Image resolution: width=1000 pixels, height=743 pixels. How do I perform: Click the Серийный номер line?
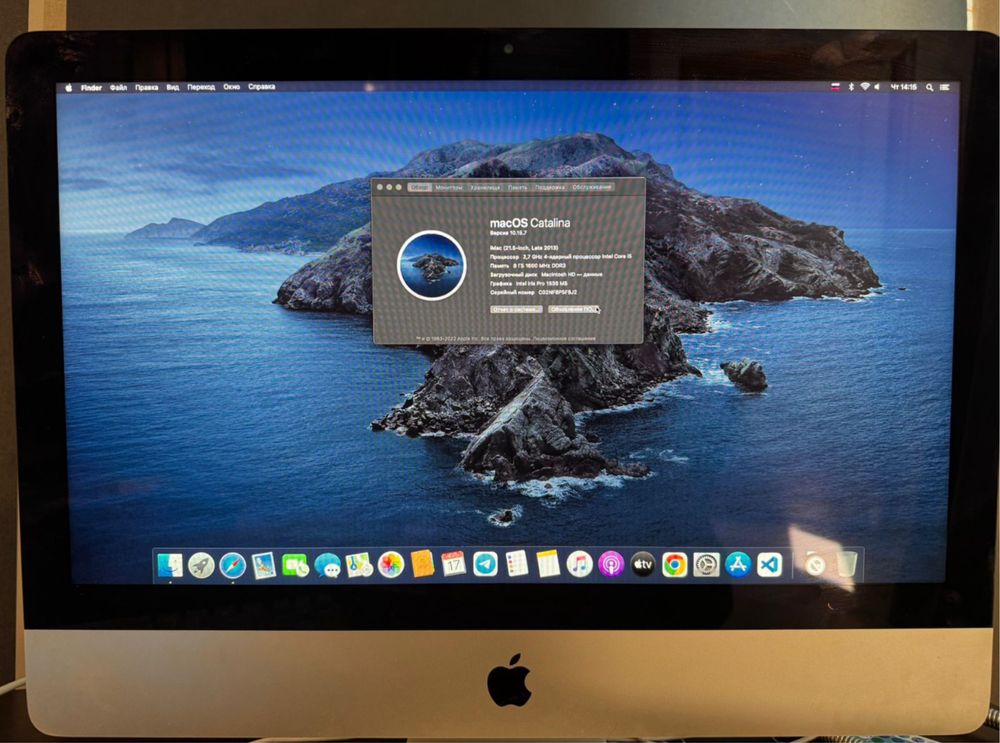click(x=533, y=292)
